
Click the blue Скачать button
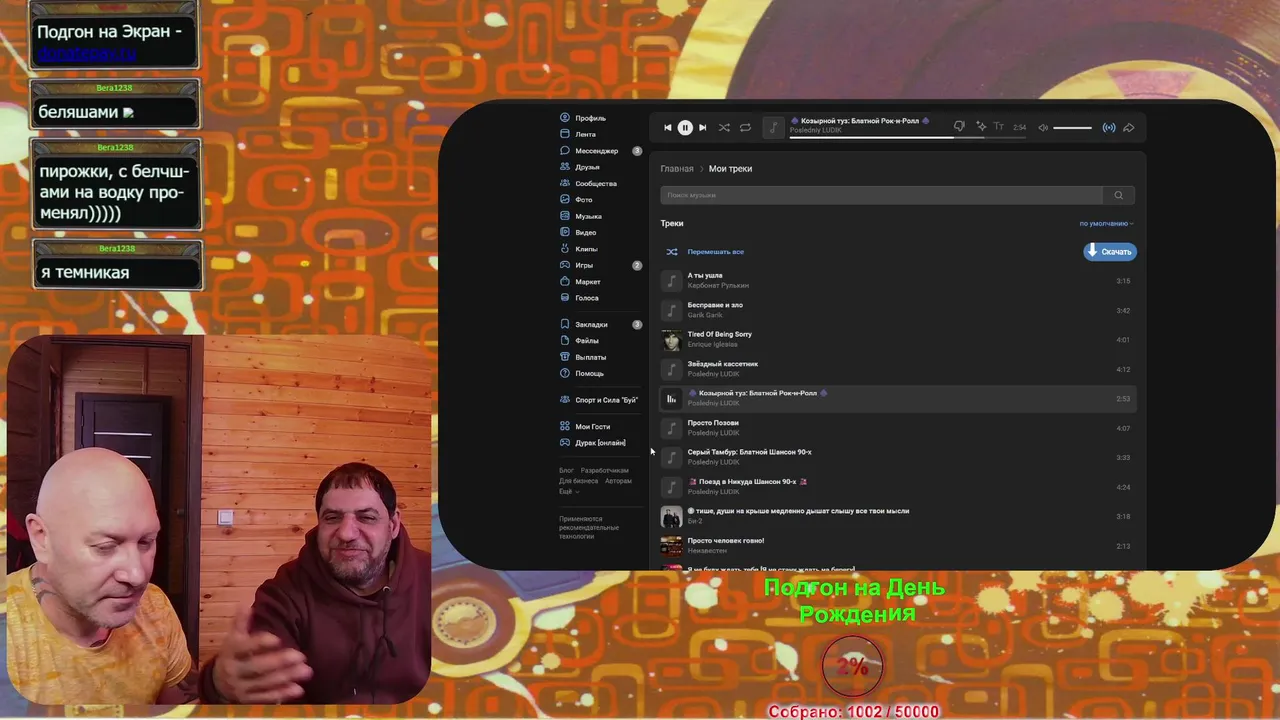click(1110, 252)
